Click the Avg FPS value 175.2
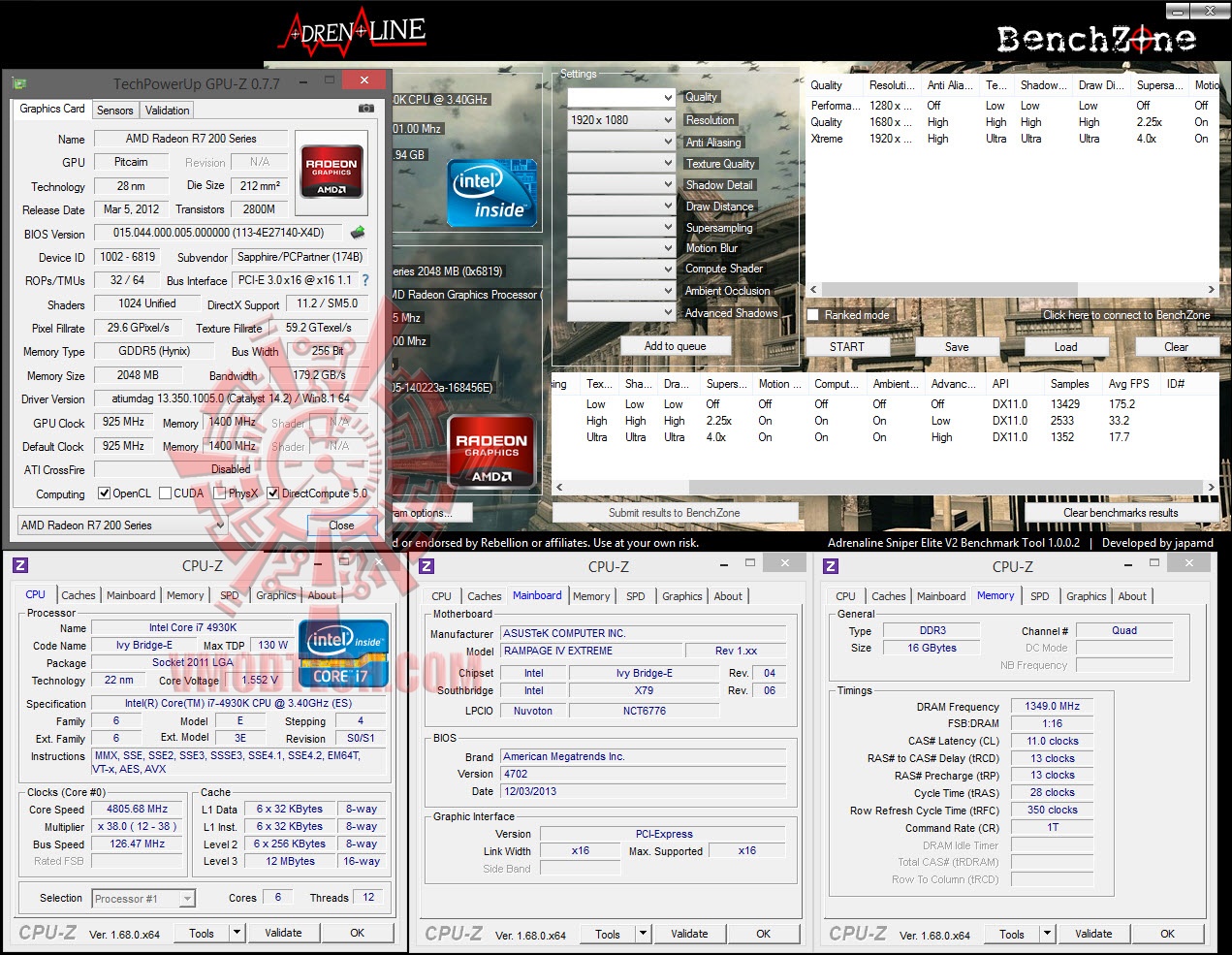Screen dimensions: 1232x955 click(x=1122, y=404)
